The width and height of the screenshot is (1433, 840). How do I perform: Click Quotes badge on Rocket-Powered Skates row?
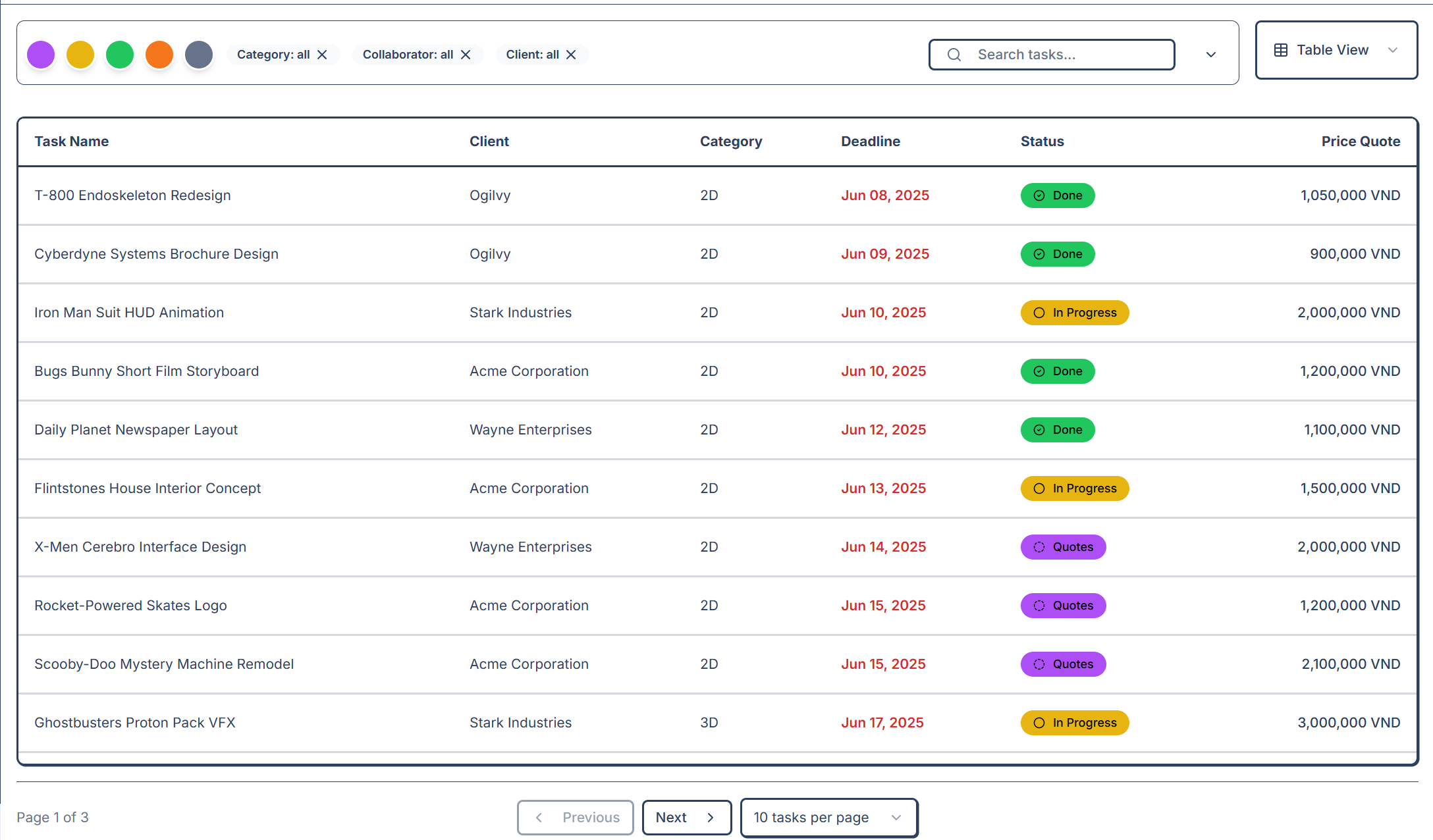(x=1063, y=606)
